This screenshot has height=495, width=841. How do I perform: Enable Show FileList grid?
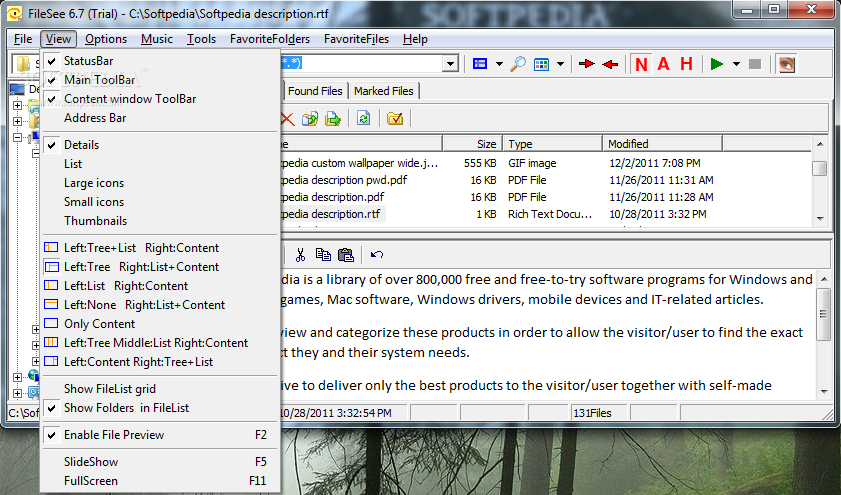click(160, 389)
